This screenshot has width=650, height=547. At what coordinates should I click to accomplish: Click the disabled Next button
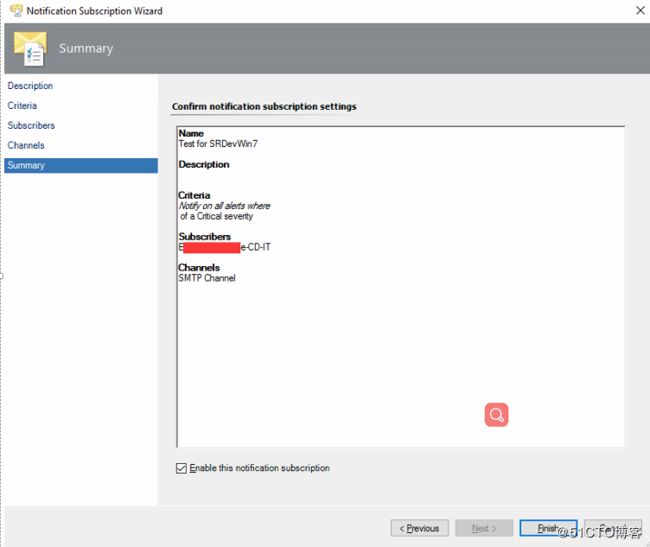pyautogui.click(x=484, y=528)
